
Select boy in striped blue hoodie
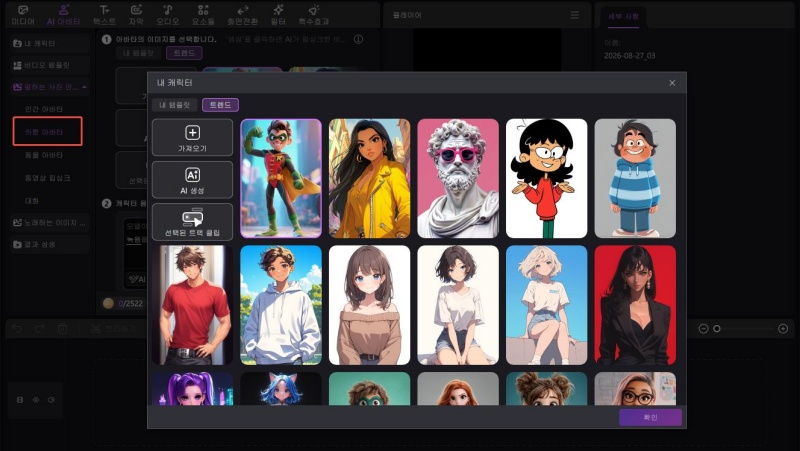tap(635, 179)
